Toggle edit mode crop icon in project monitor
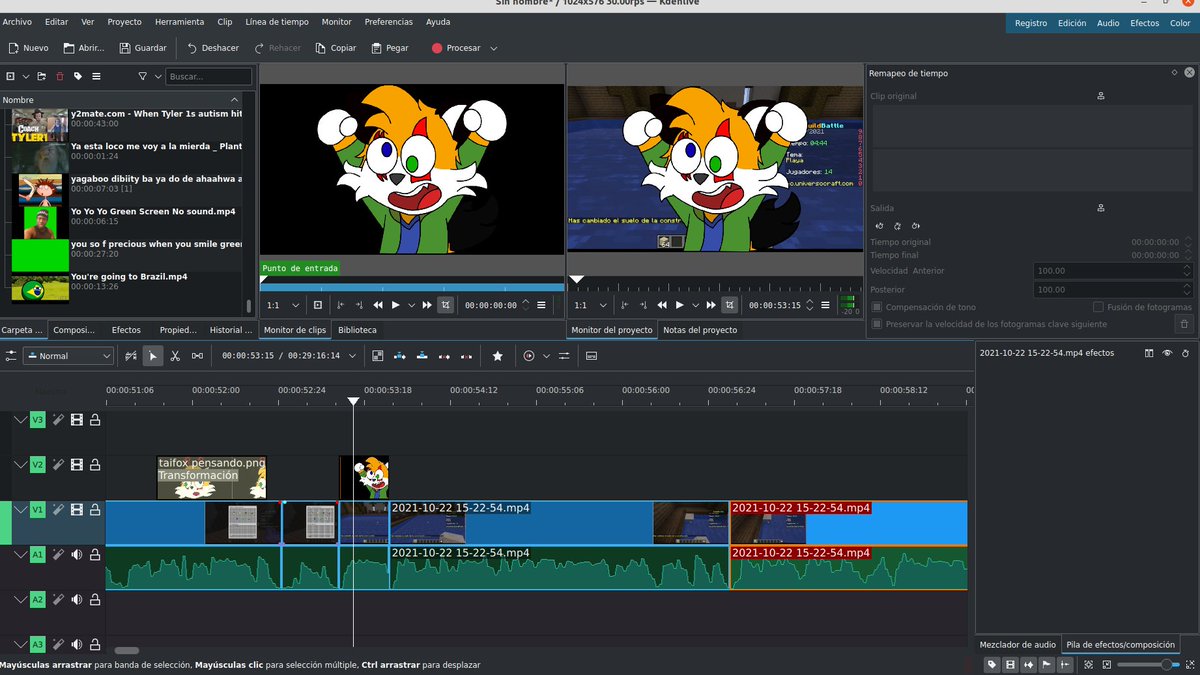The height and width of the screenshot is (675, 1200). [x=729, y=305]
